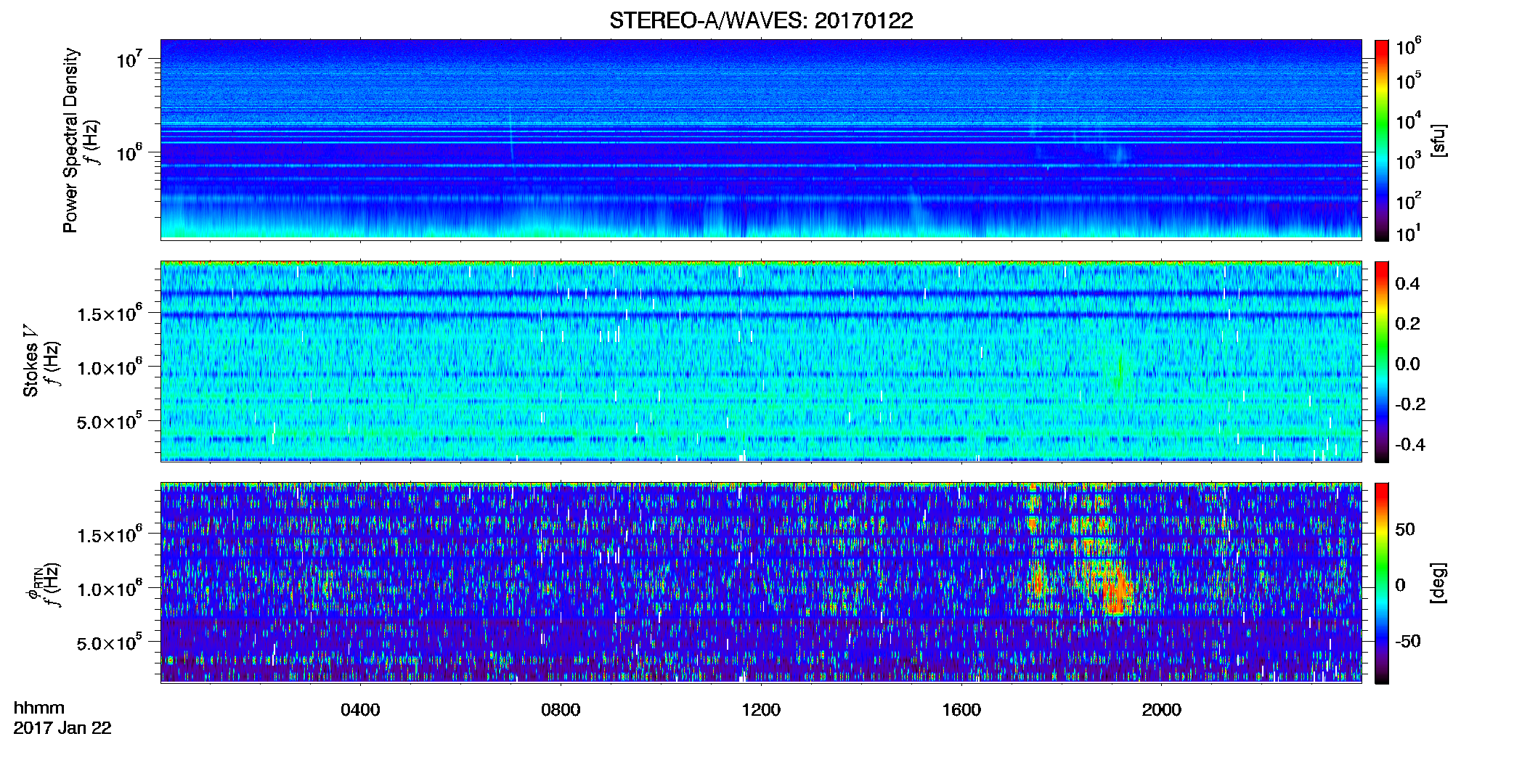Click the bottom panel deg color bar
The image size is (1522, 784).
click(1382, 583)
